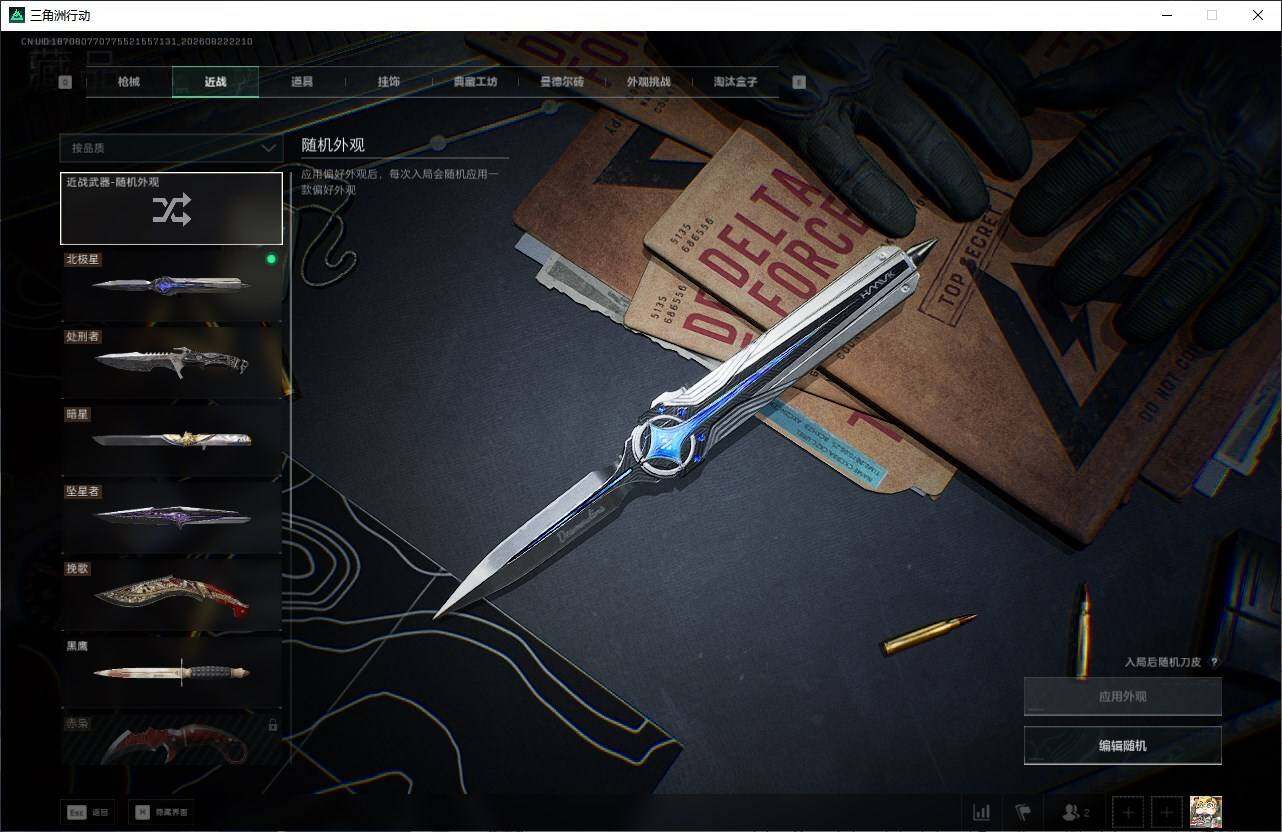Open the 道具 tab
Image resolution: width=1282 pixels, height=832 pixels.
click(302, 82)
